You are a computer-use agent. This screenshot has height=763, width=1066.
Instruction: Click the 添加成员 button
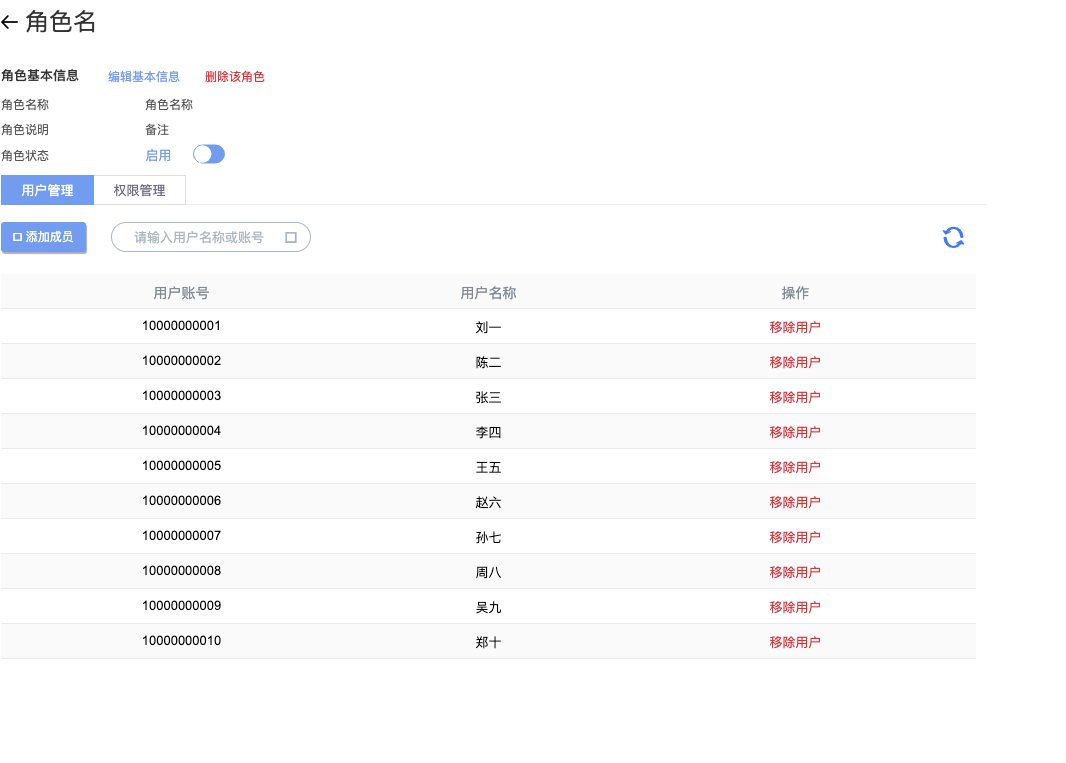point(44,237)
